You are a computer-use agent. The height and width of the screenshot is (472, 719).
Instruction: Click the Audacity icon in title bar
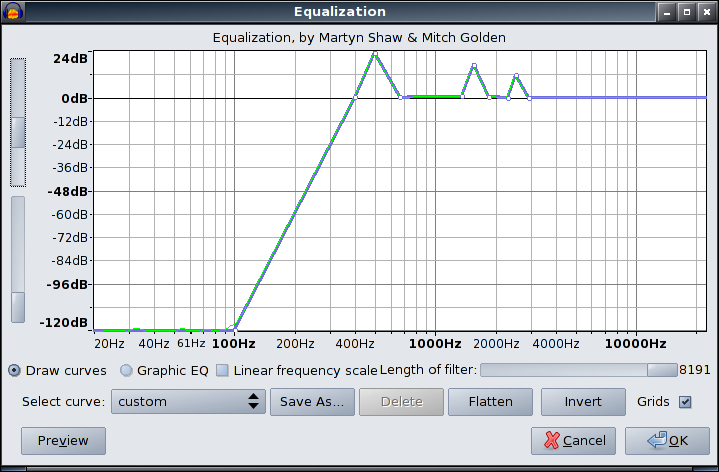[x=14, y=12]
